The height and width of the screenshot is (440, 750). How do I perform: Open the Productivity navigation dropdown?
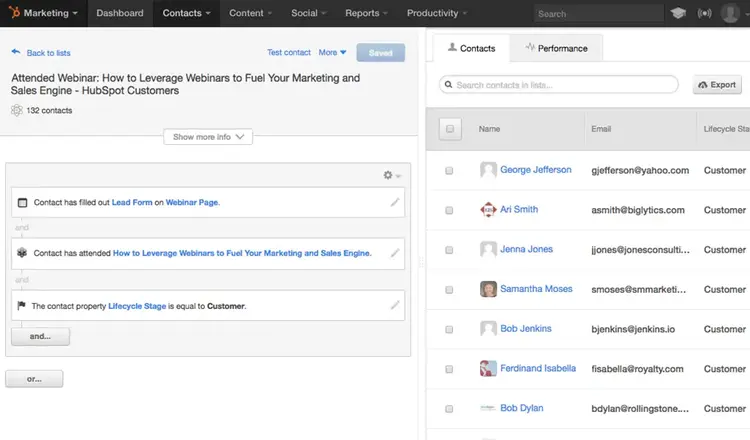(437, 13)
